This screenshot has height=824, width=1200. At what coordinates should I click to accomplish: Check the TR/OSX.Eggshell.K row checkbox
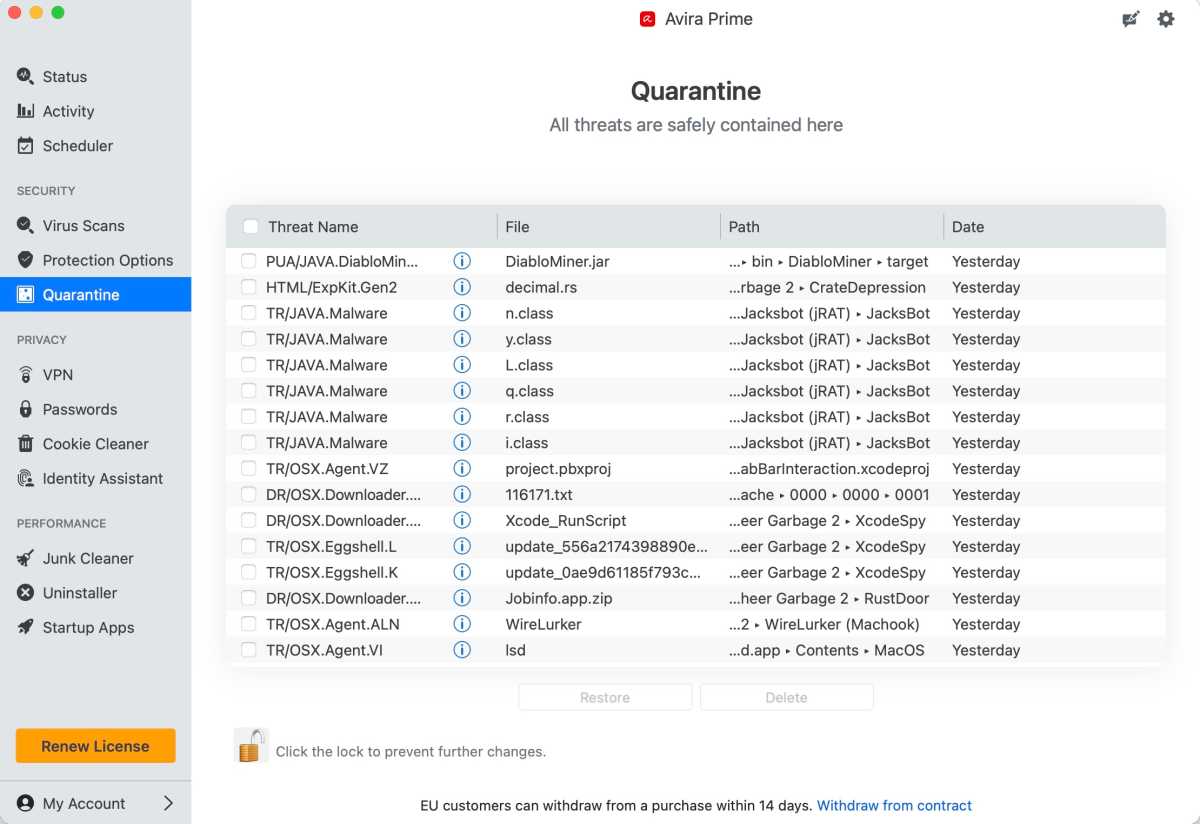[248, 572]
